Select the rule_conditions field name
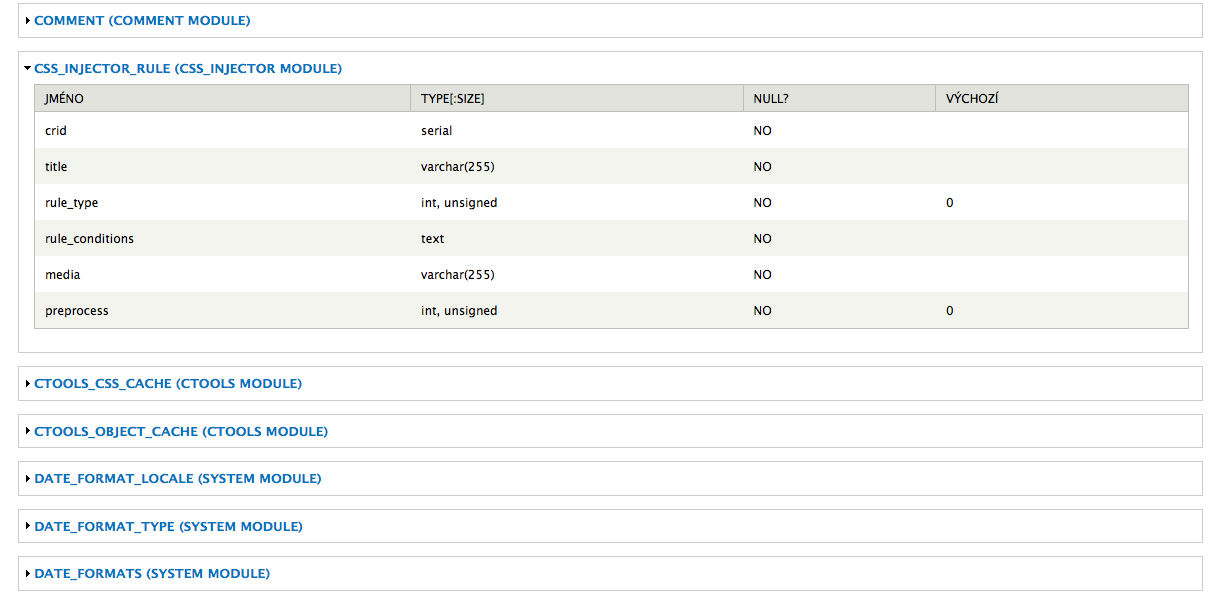The height and width of the screenshot is (595, 1220). click(89, 239)
